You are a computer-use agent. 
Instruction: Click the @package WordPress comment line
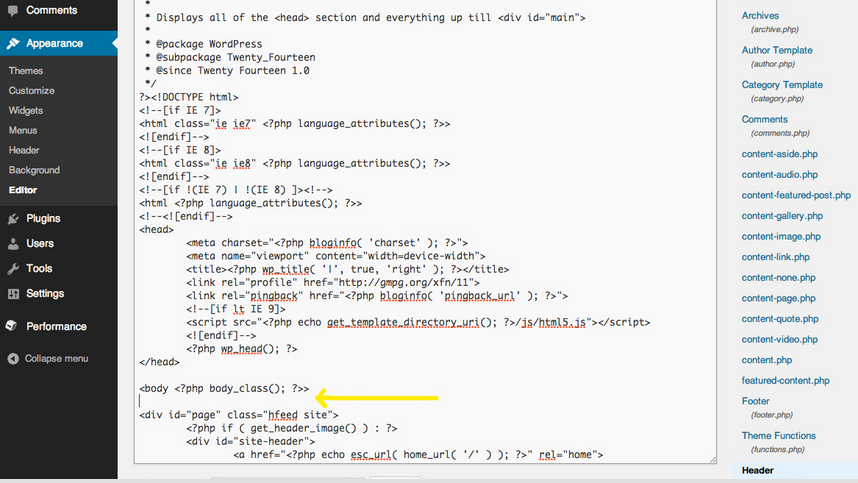pyautogui.click(x=204, y=44)
